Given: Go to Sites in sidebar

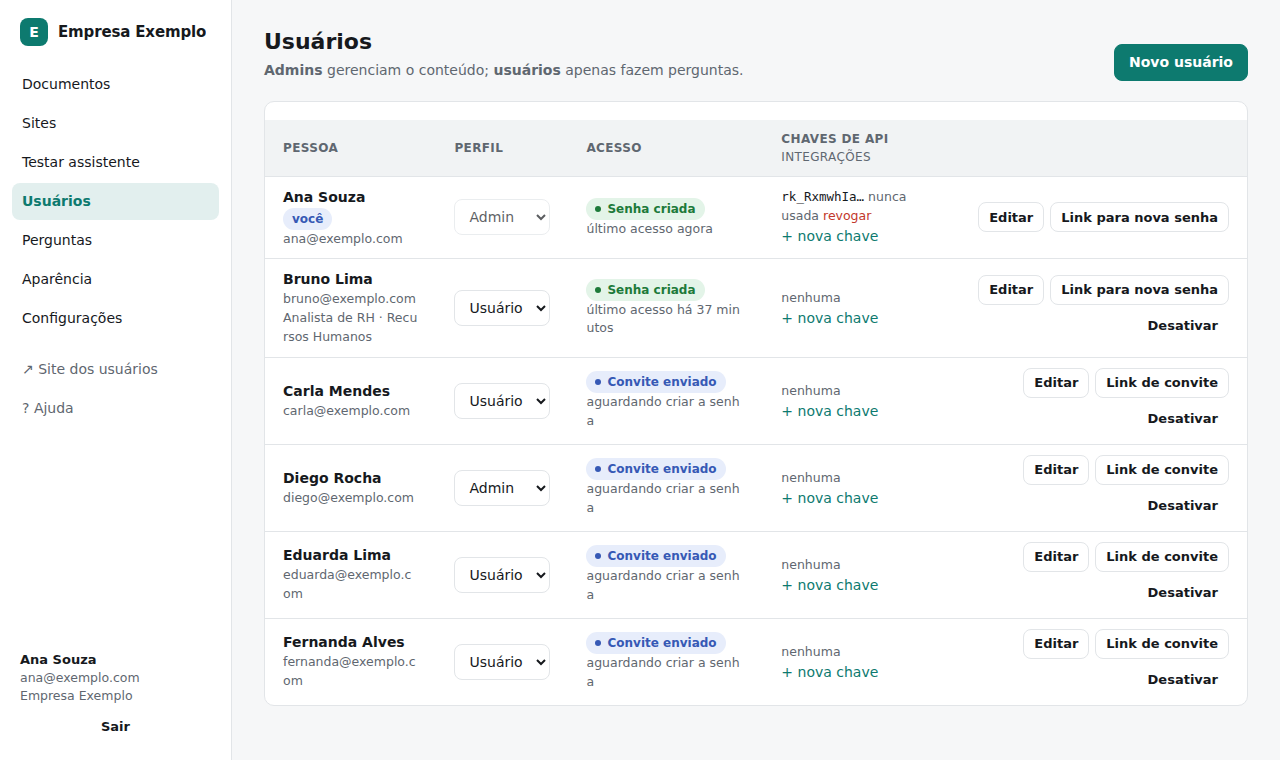Looking at the screenshot, I should click(115, 123).
